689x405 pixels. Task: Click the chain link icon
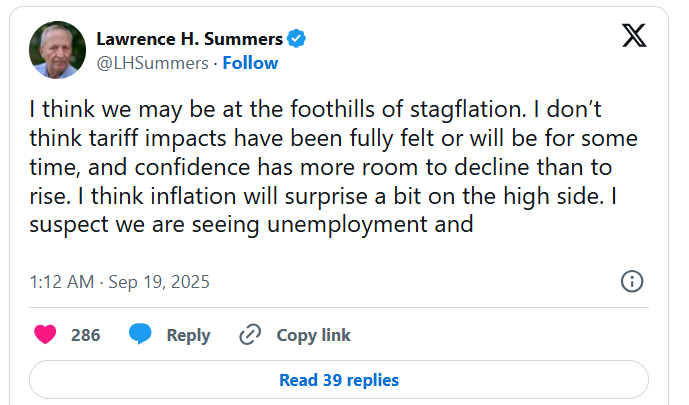[249, 335]
